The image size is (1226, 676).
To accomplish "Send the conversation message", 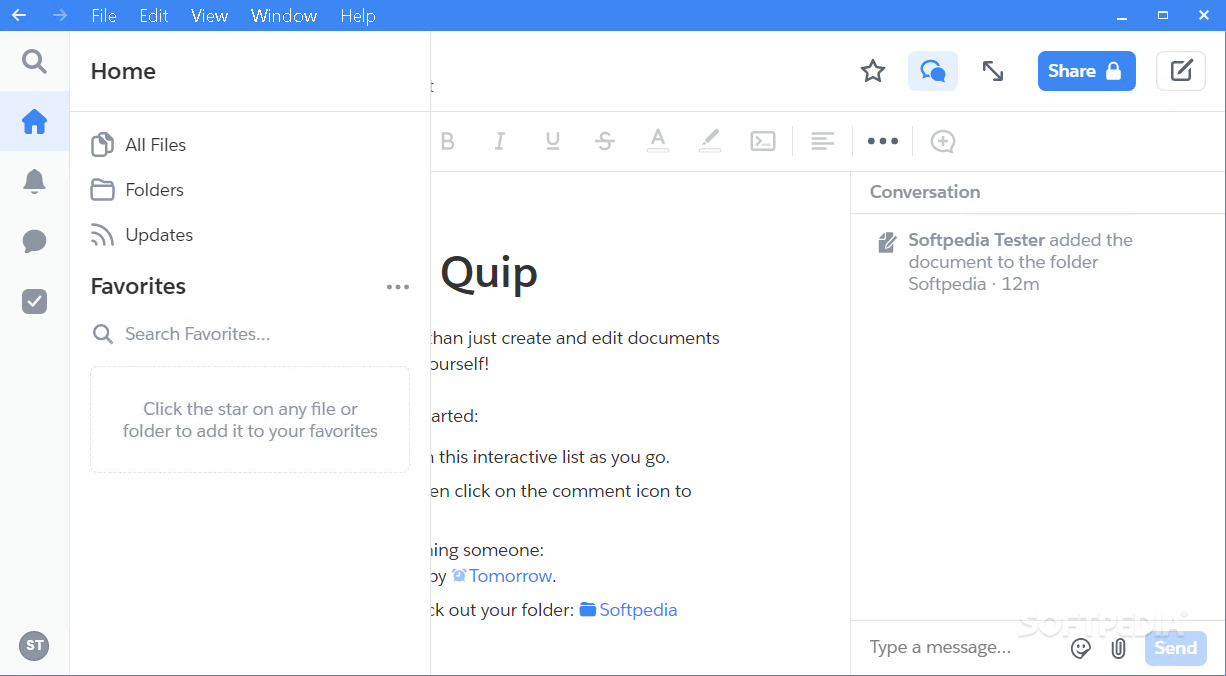I will click(1176, 648).
